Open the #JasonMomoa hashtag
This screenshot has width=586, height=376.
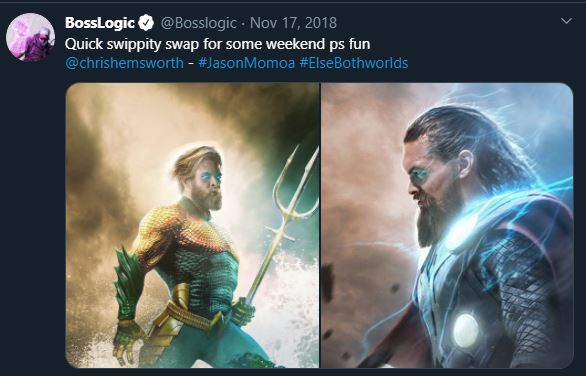tap(247, 63)
